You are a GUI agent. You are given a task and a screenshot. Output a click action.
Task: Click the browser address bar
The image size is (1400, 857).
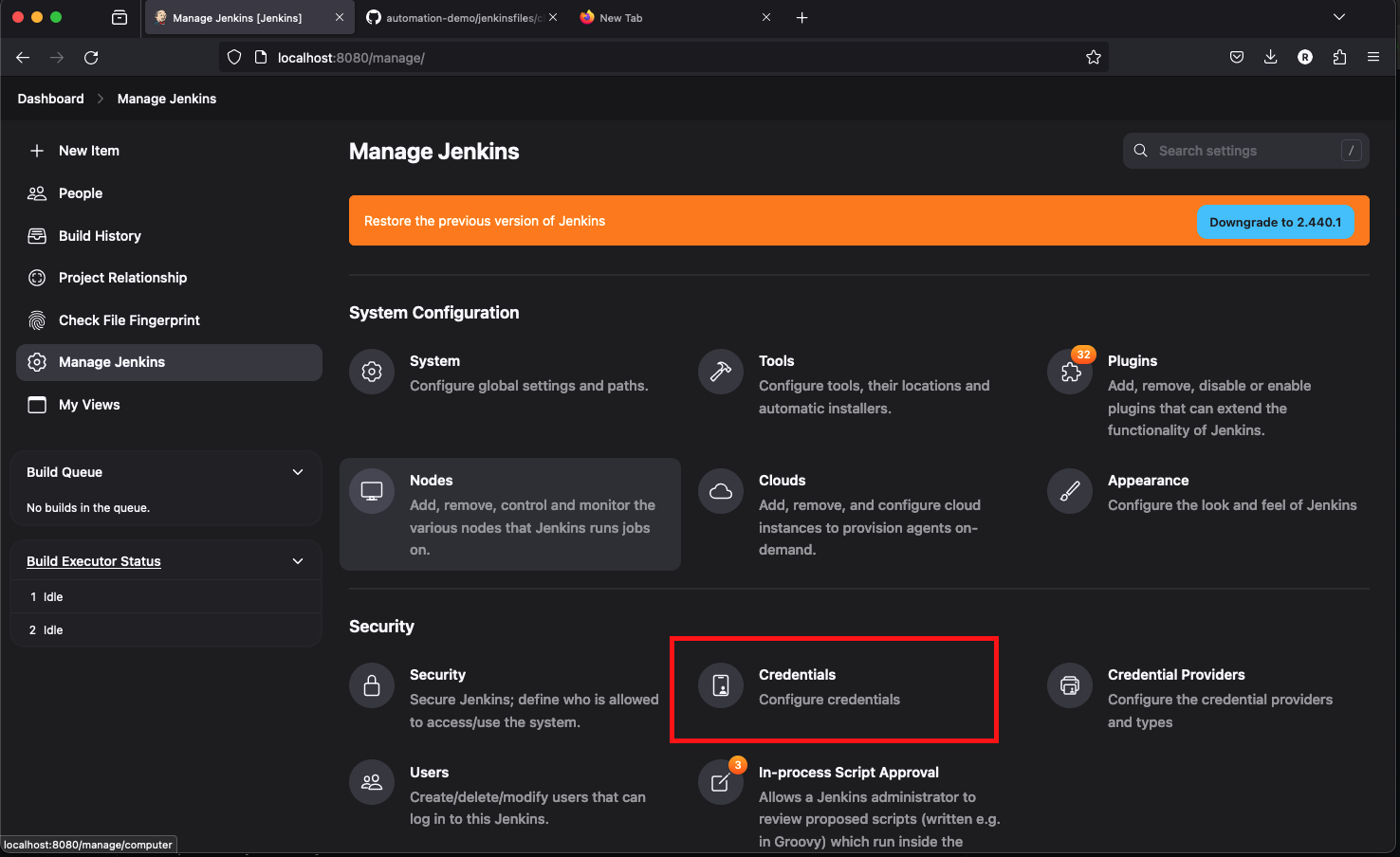pyautogui.click(x=664, y=58)
